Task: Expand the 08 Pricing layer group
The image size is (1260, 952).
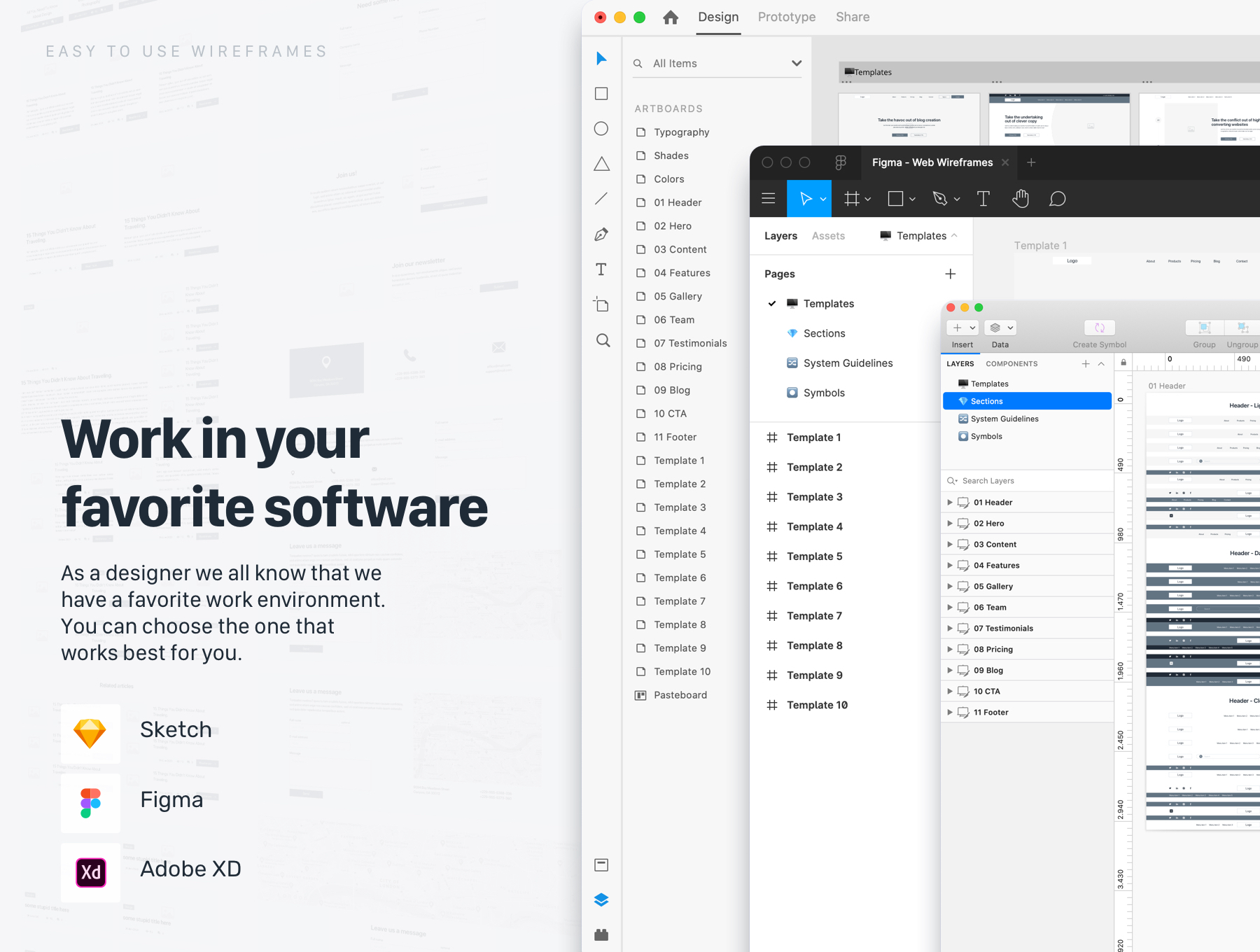Action: (950, 650)
